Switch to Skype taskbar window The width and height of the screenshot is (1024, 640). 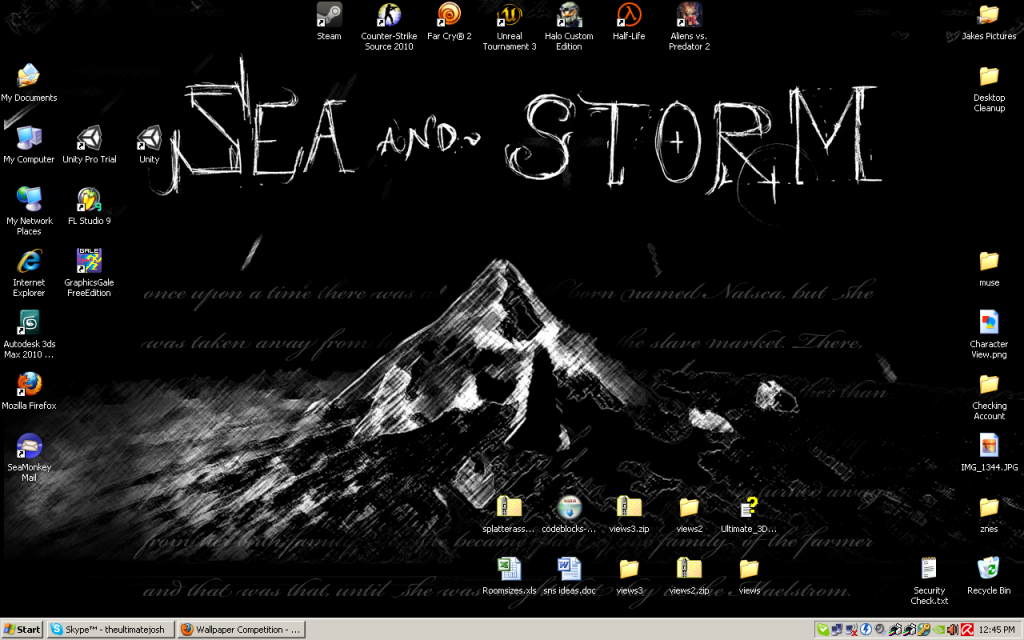pos(110,629)
